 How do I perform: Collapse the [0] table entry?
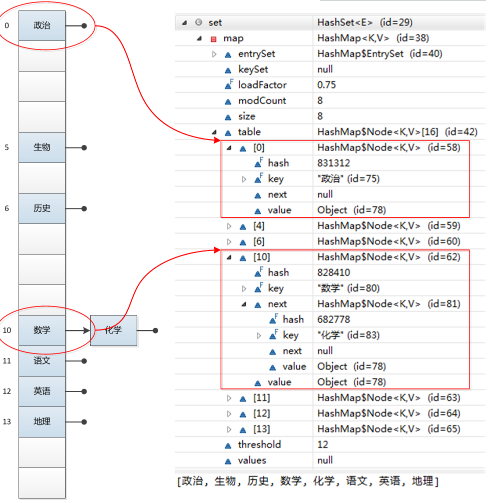pyautogui.click(x=229, y=148)
